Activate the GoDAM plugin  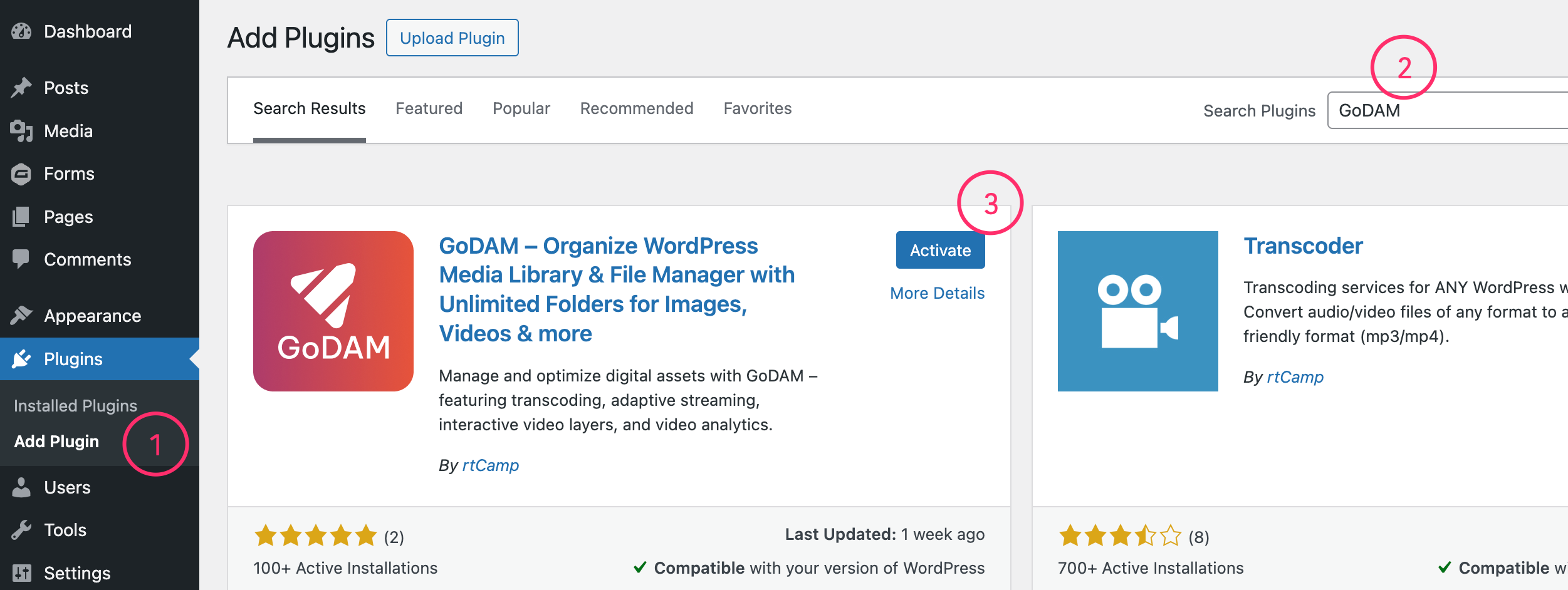click(939, 249)
